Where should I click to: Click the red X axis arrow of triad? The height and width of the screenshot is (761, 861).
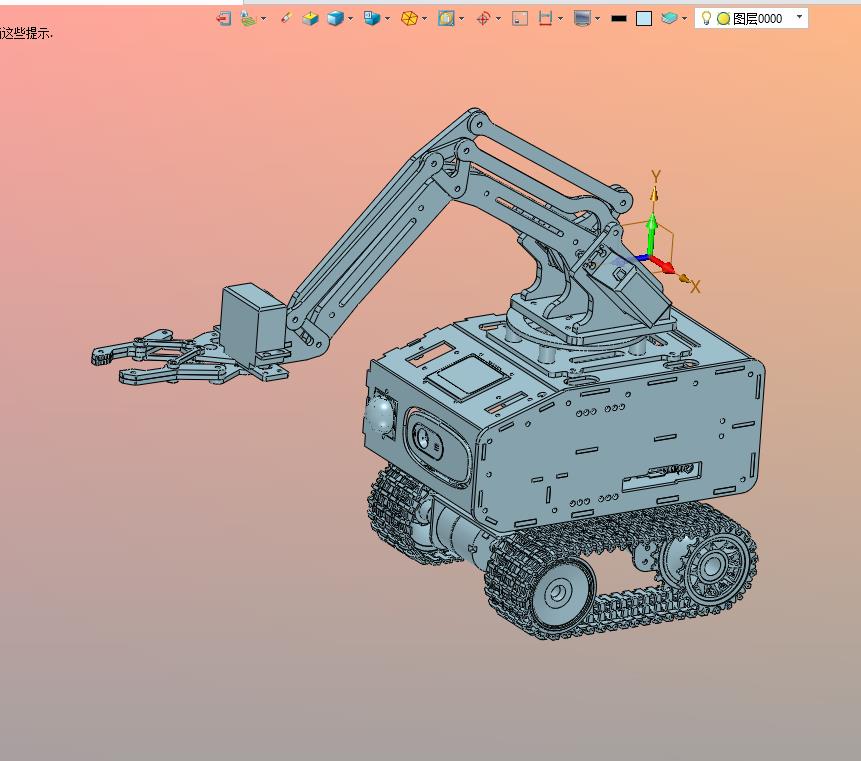click(663, 265)
